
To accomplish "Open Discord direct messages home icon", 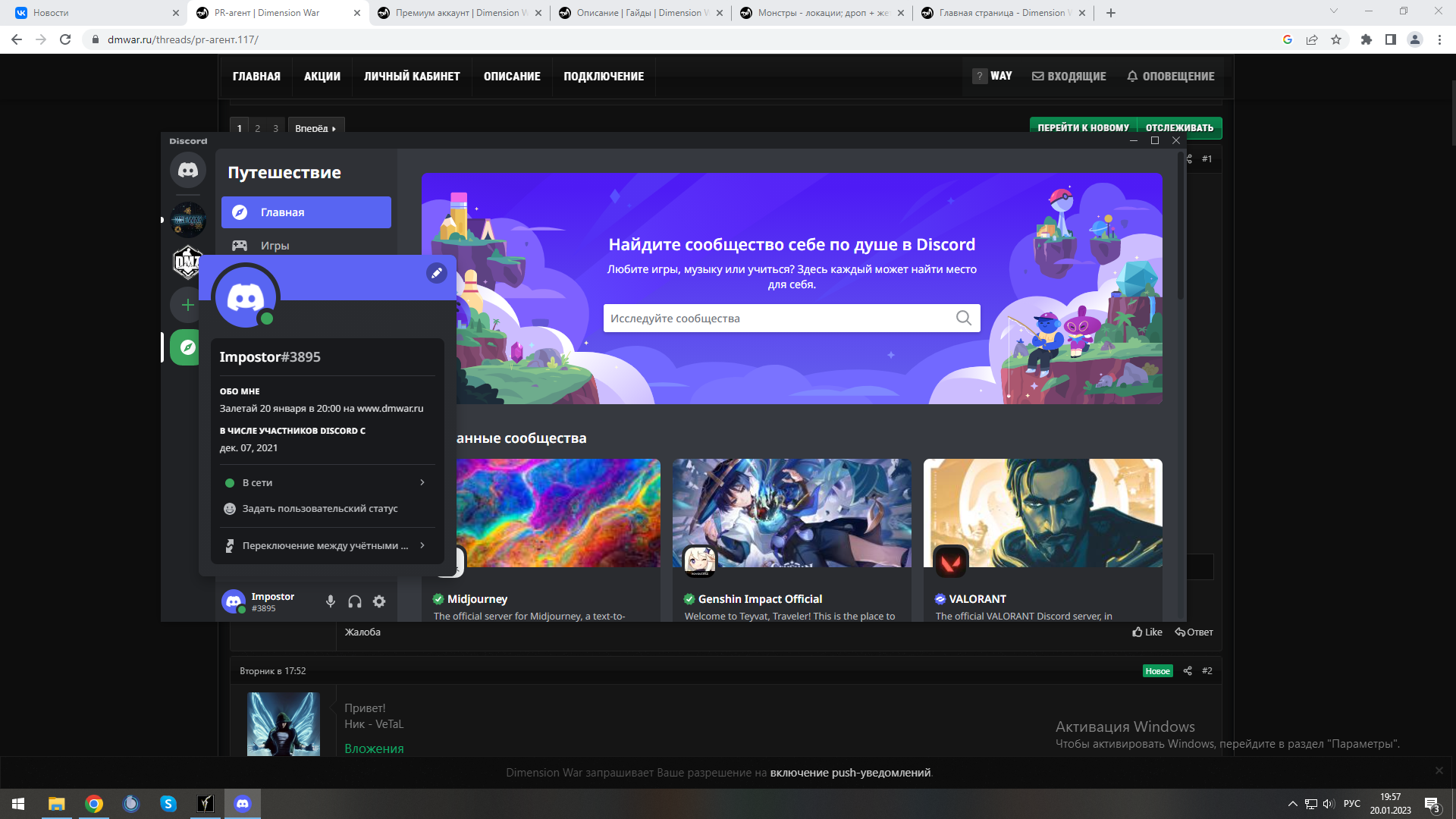I will (x=188, y=170).
